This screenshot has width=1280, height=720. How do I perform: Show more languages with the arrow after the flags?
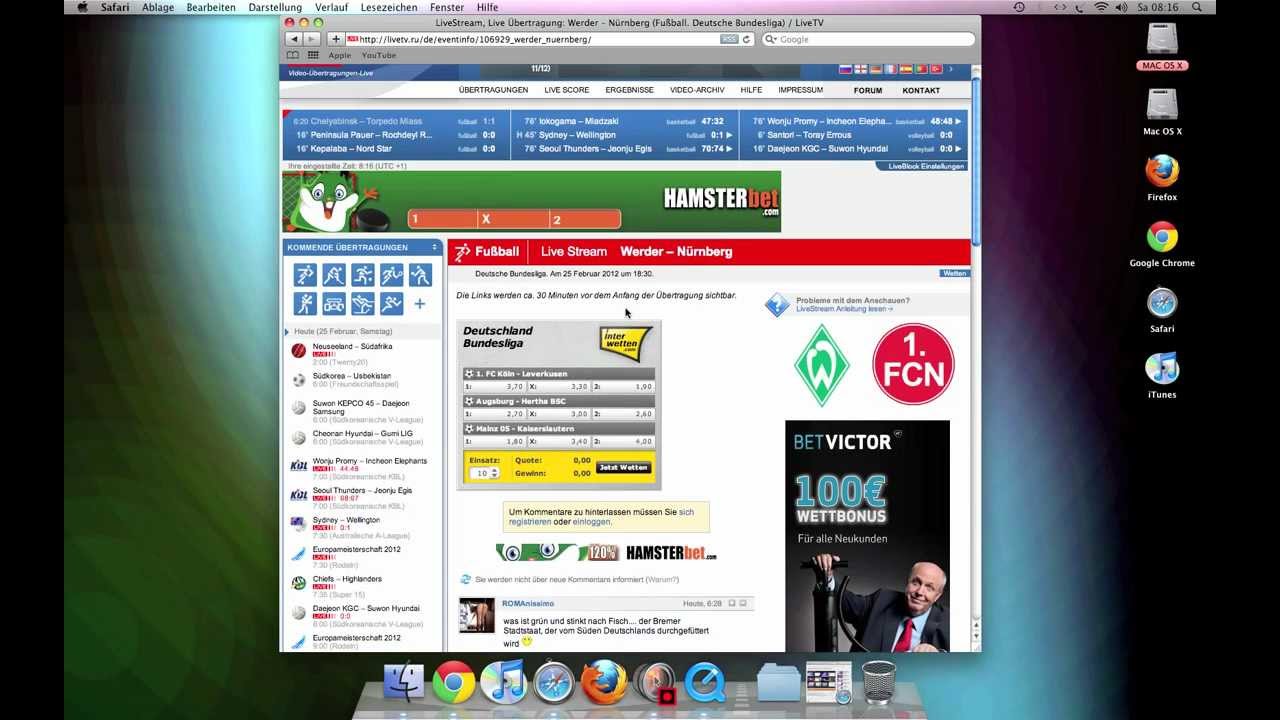[951, 69]
